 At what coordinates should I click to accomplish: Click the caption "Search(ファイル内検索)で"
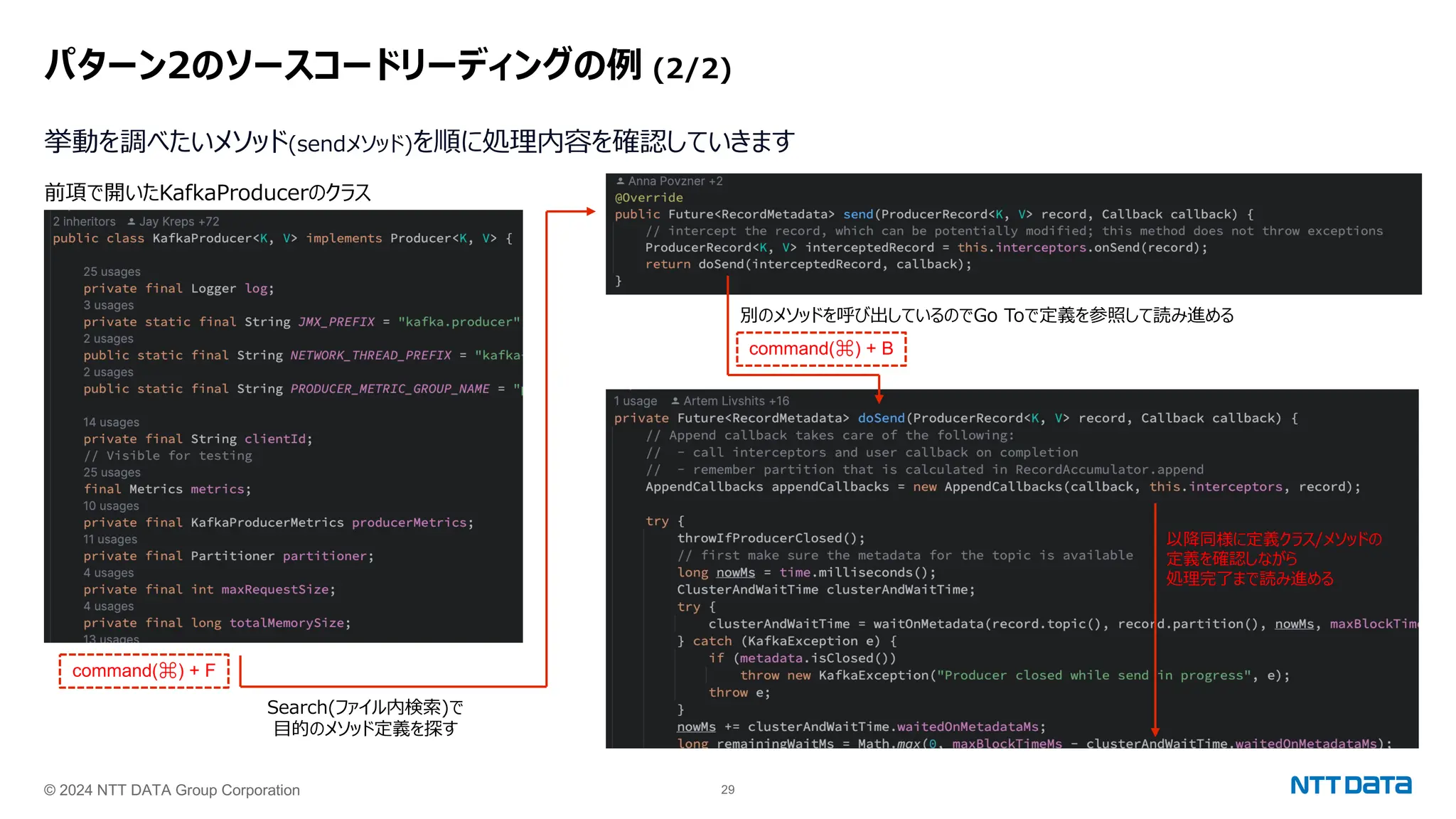pyautogui.click(x=365, y=707)
